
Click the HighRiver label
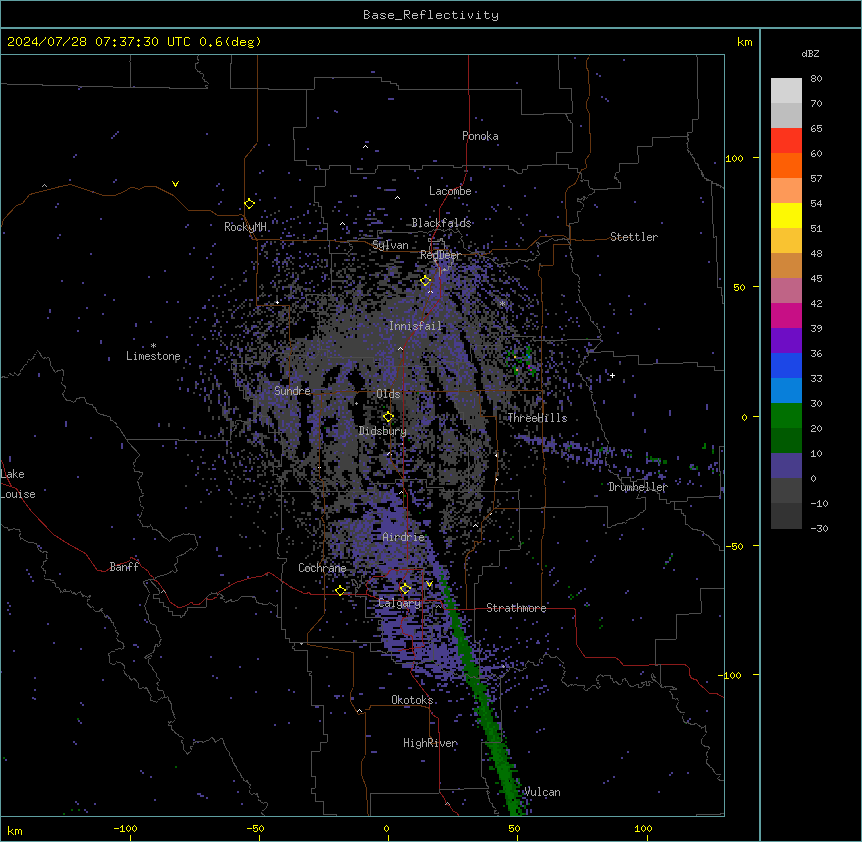tap(430, 743)
